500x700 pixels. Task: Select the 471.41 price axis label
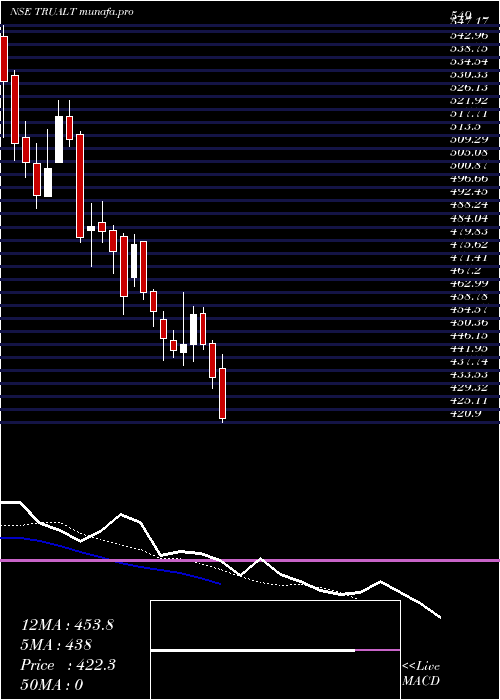pos(469,258)
